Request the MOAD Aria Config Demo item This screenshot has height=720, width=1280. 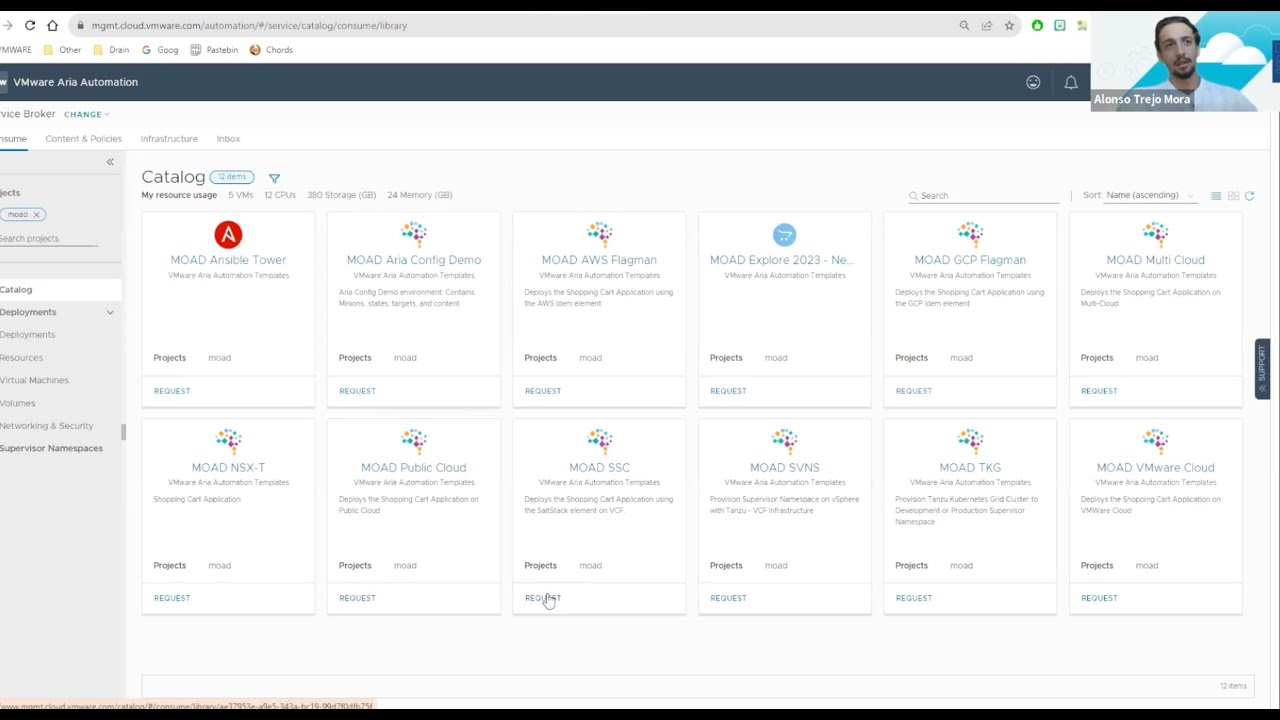tap(357, 391)
